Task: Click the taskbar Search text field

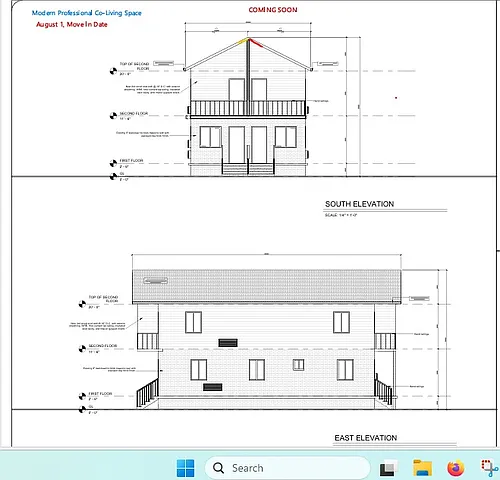Action: click(x=288, y=468)
